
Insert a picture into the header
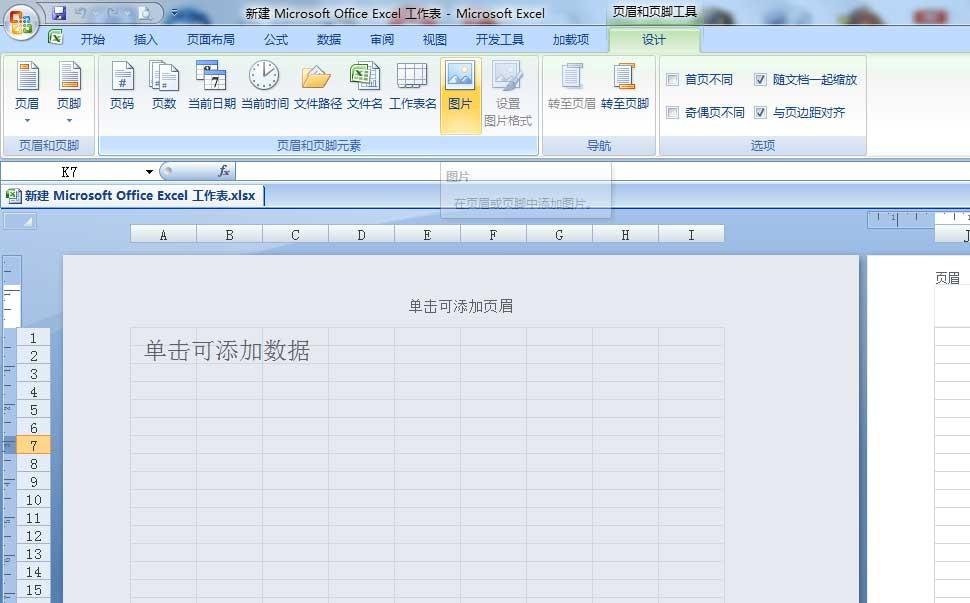pos(460,87)
